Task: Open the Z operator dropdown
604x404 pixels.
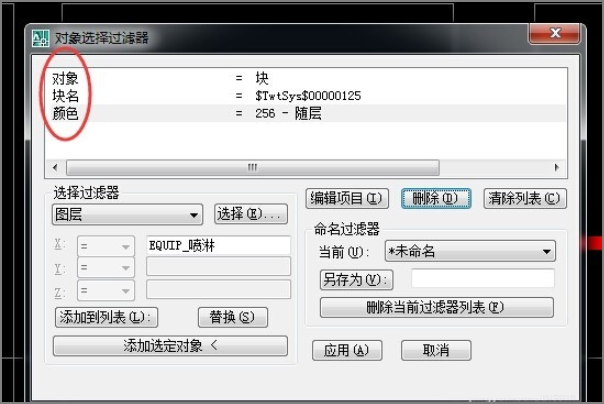Action: (x=106, y=290)
